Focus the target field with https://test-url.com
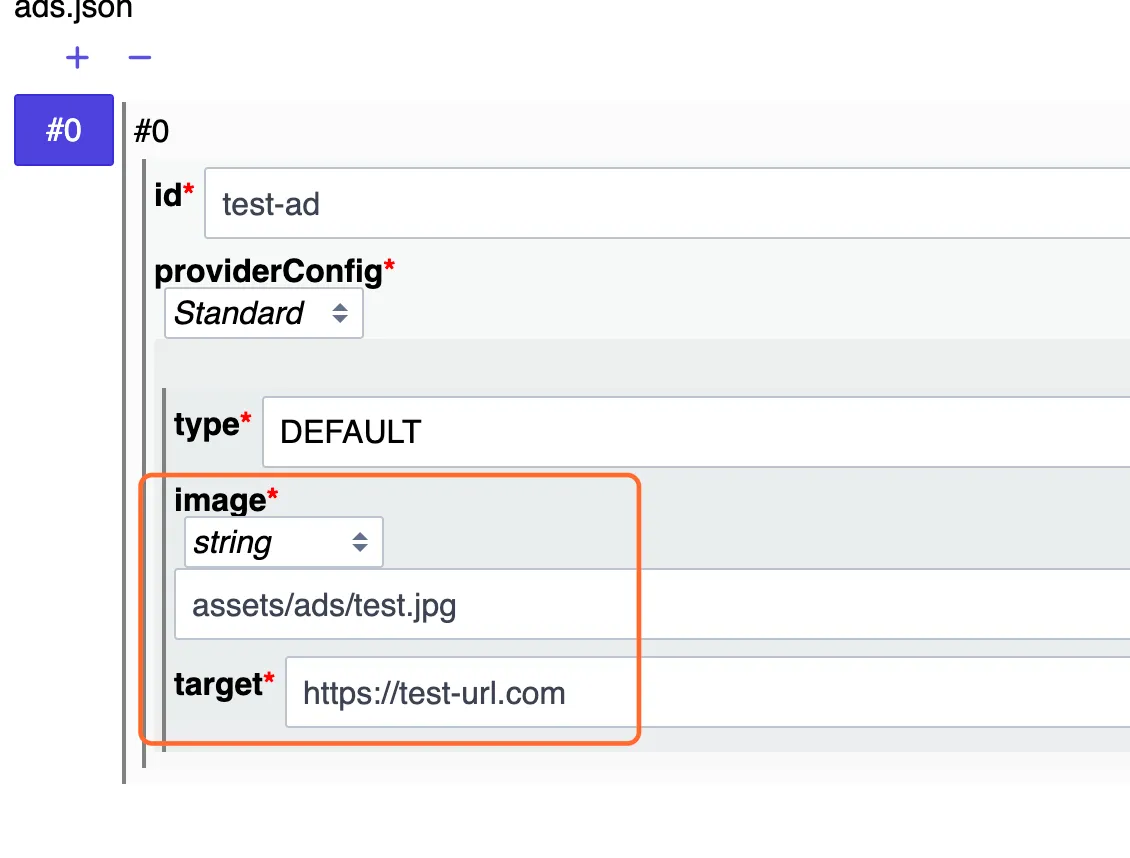The image size is (1130, 858). tap(708, 692)
